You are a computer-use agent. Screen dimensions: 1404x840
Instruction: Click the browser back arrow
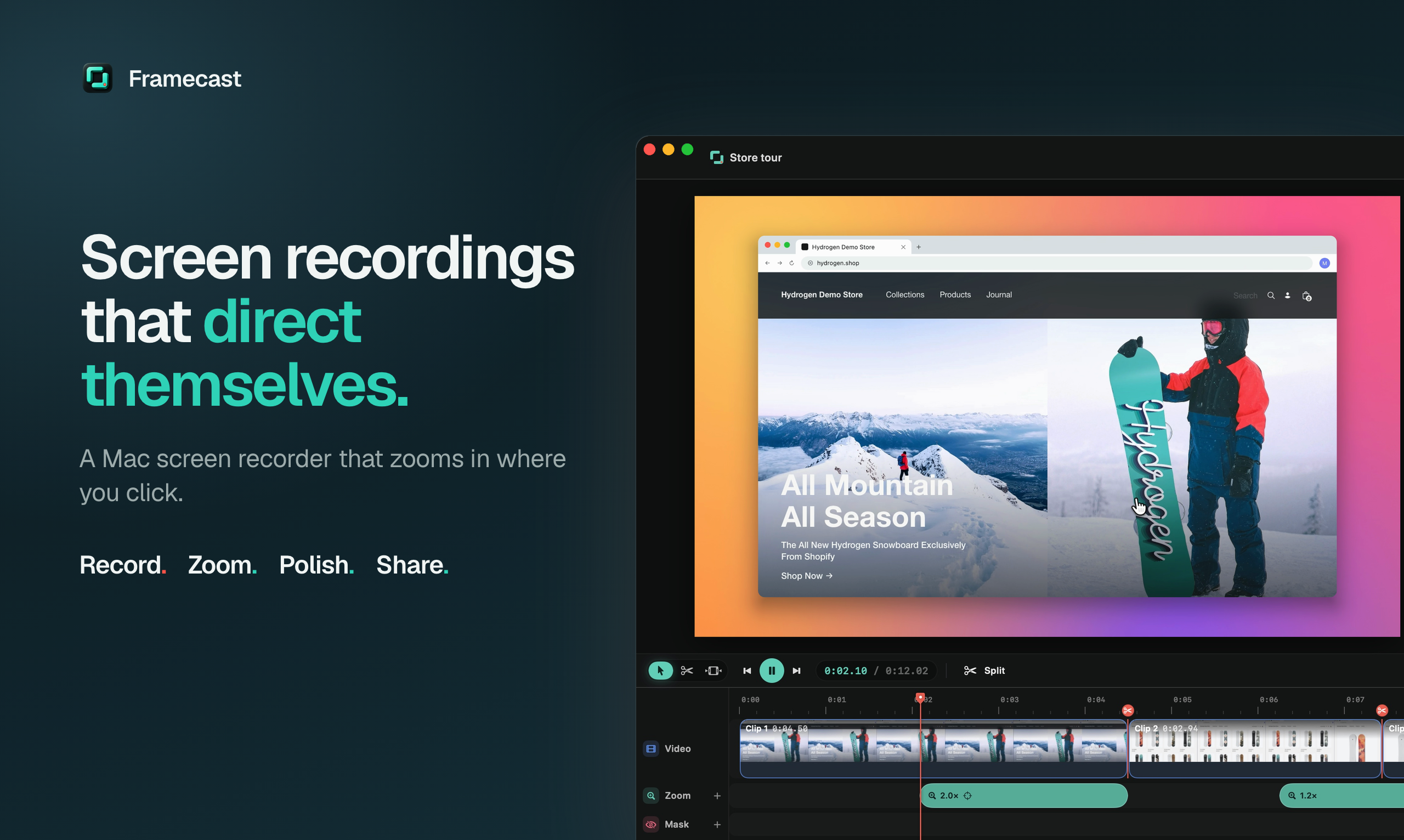tap(767, 263)
